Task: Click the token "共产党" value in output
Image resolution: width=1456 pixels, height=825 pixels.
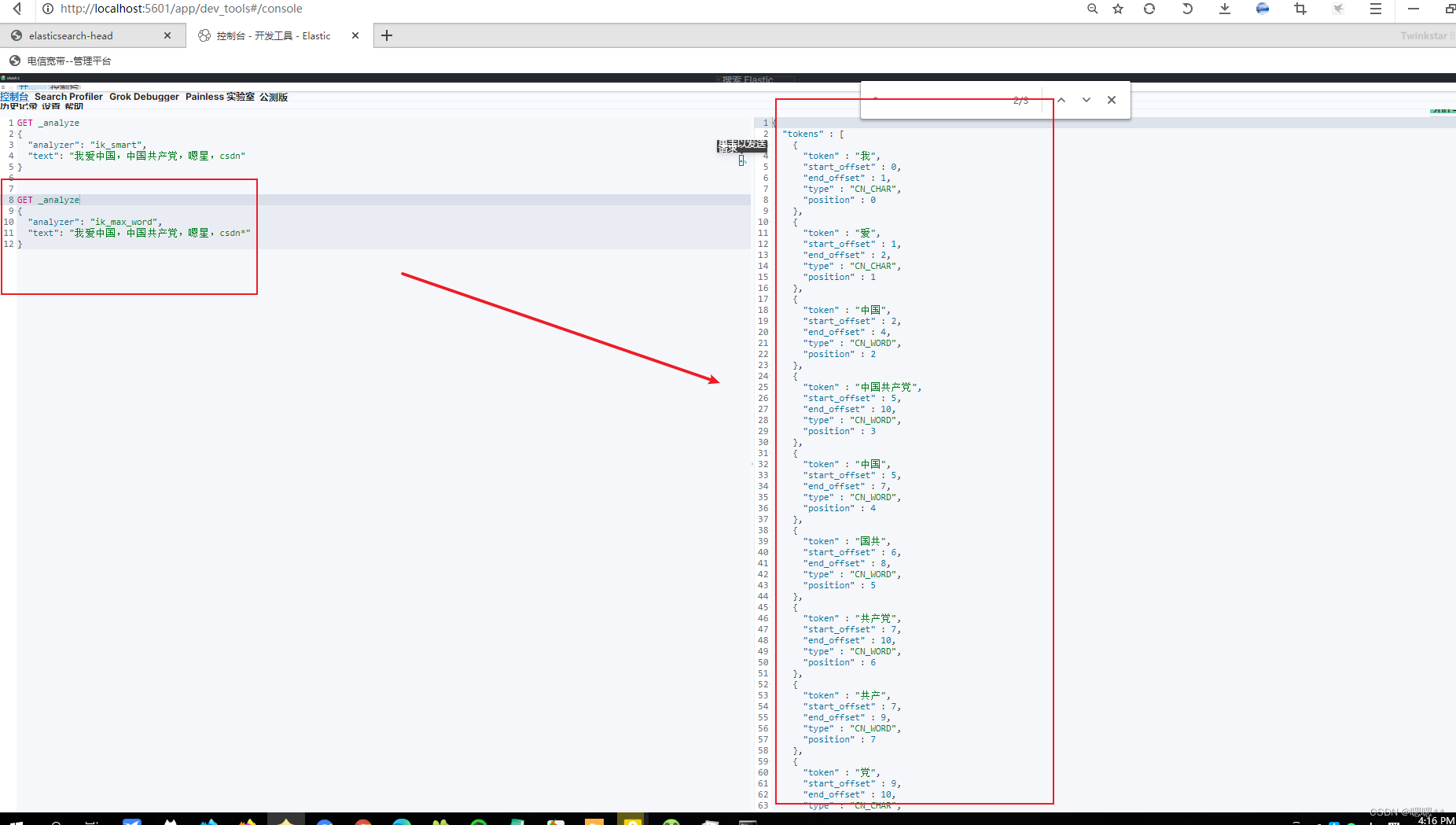Action: 876,618
